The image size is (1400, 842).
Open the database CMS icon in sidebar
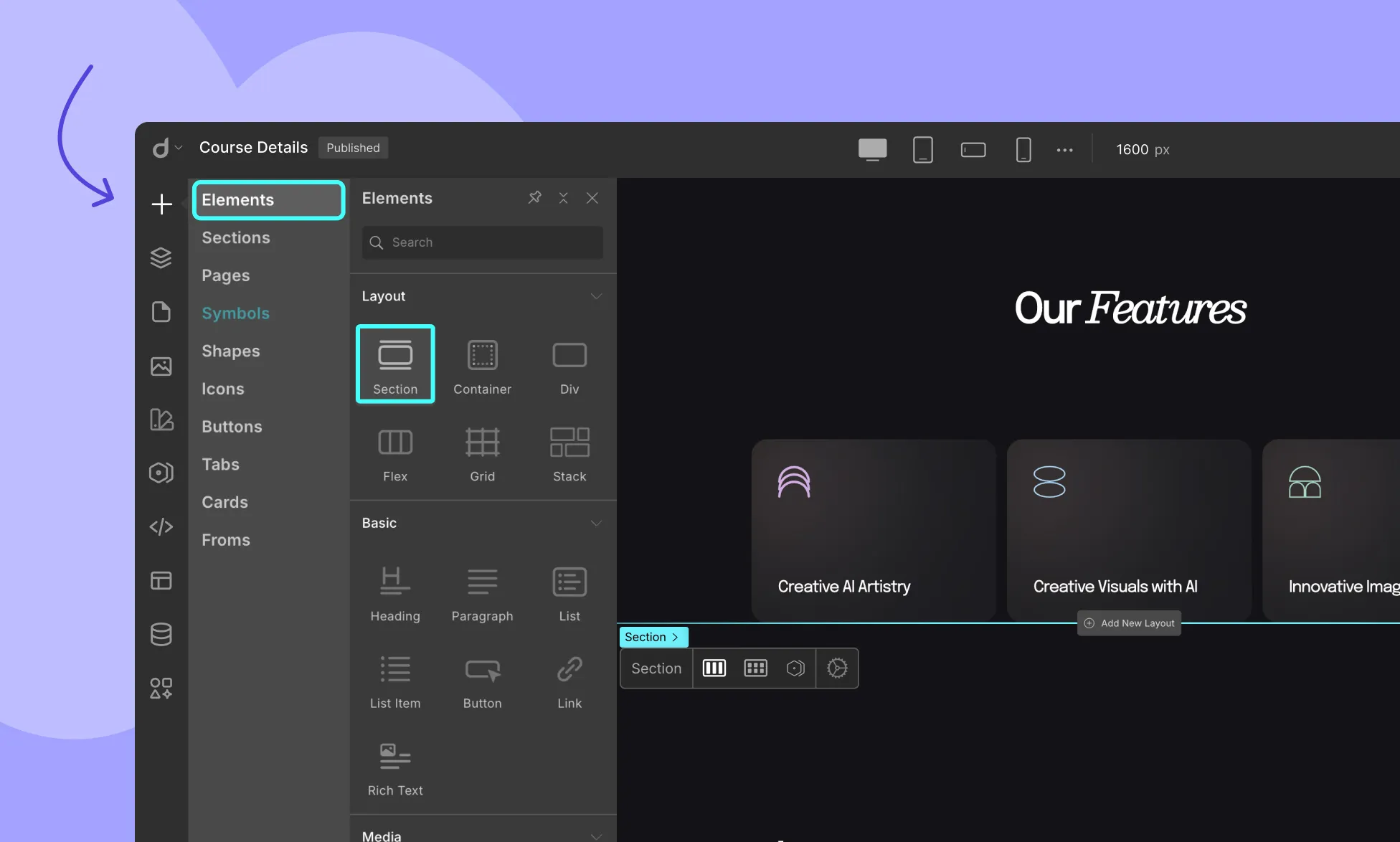tap(161, 634)
